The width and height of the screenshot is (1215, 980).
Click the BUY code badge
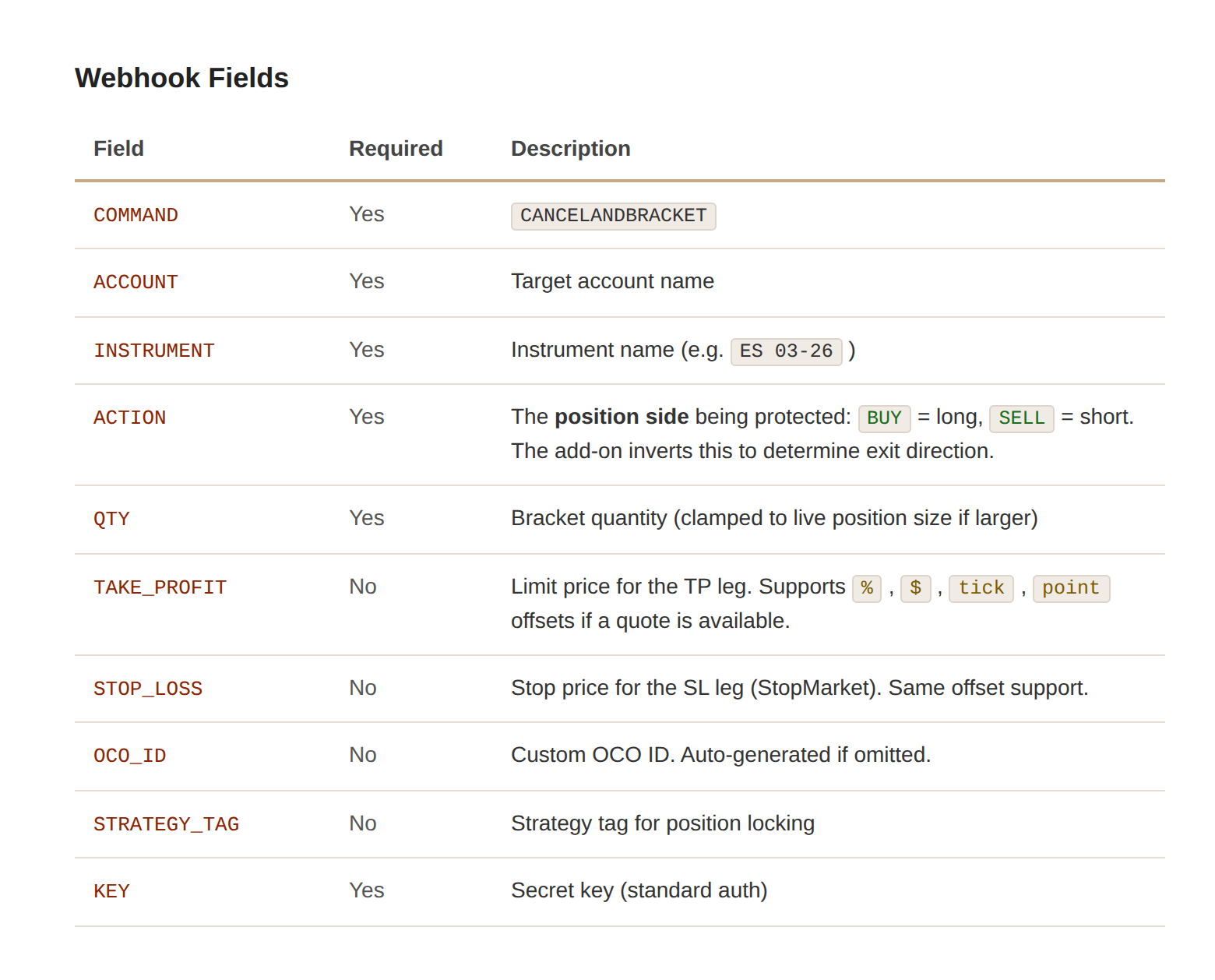[x=884, y=418]
